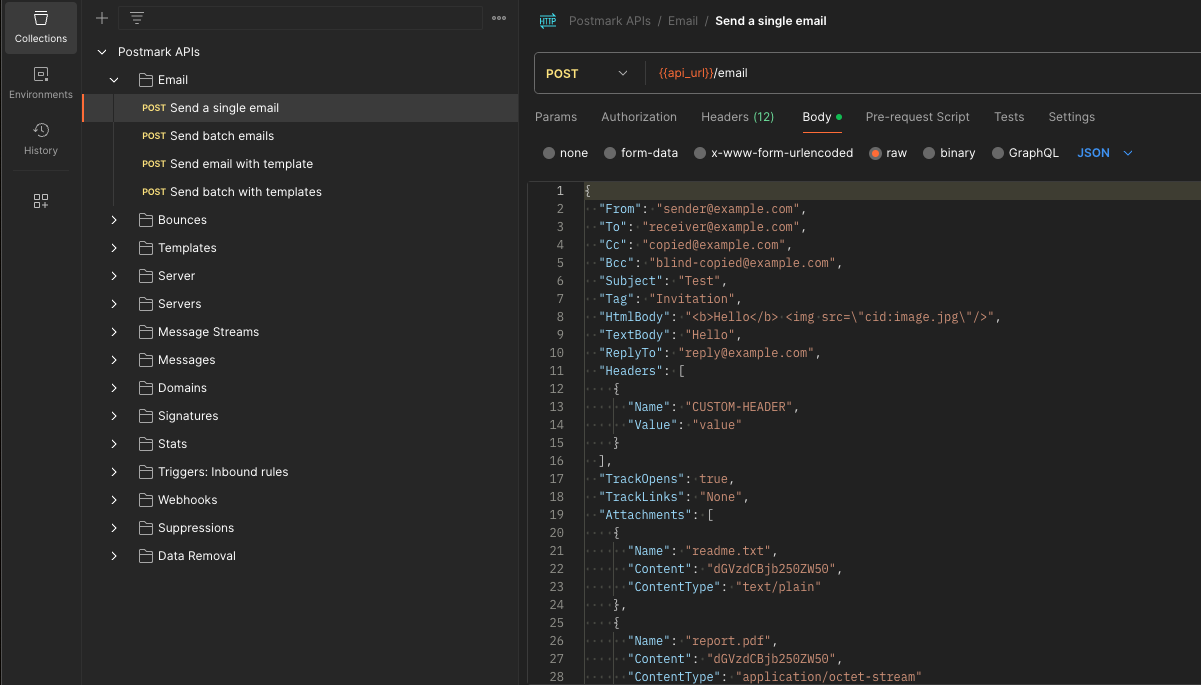Click the HTTP request type icon
Screen dimensions: 1201x685
pos(548,21)
